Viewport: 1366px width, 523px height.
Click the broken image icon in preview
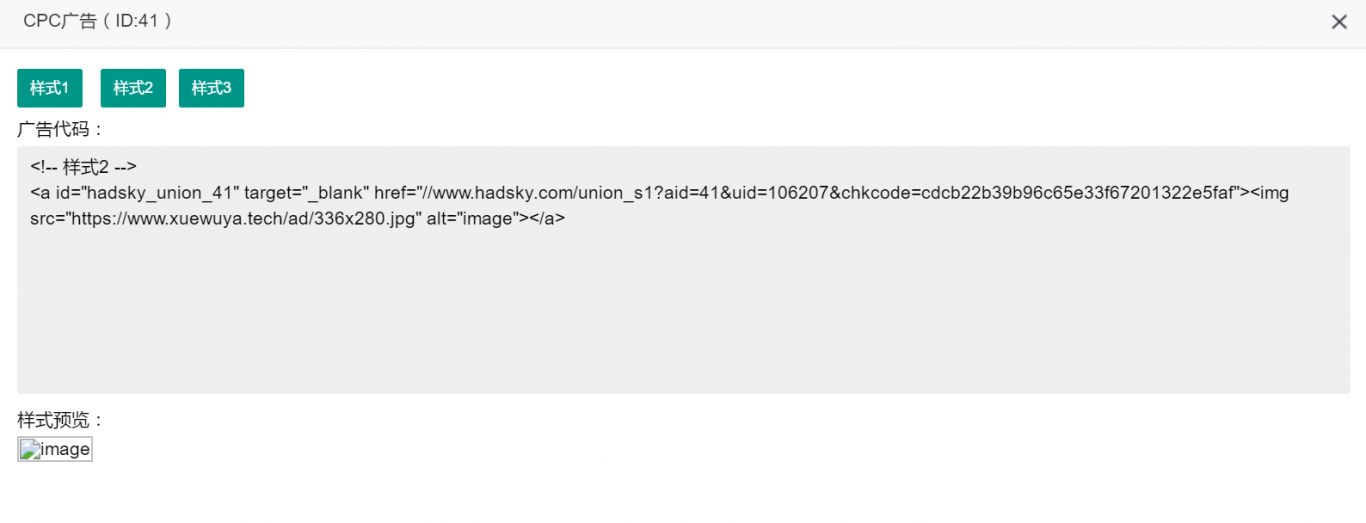29,449
